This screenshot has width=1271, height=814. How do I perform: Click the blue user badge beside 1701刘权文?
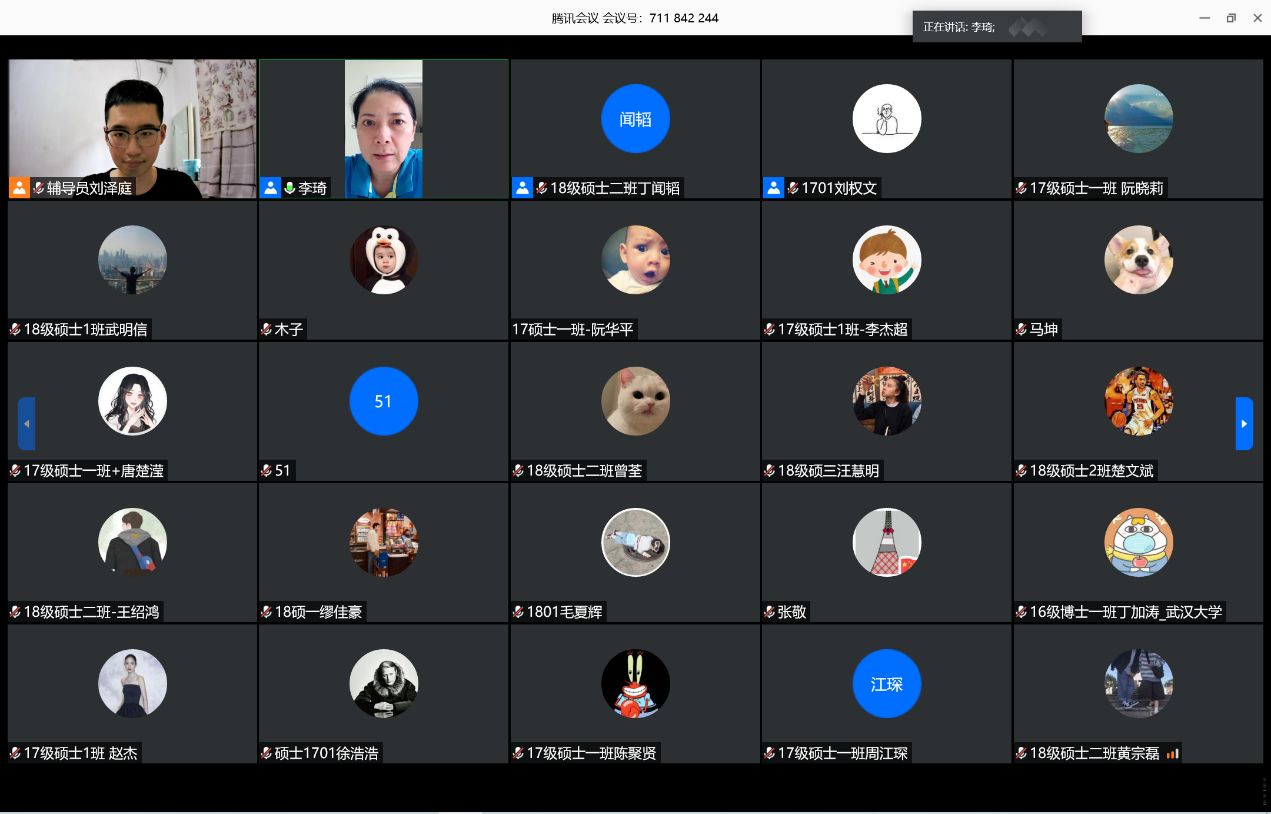point(773,188)
